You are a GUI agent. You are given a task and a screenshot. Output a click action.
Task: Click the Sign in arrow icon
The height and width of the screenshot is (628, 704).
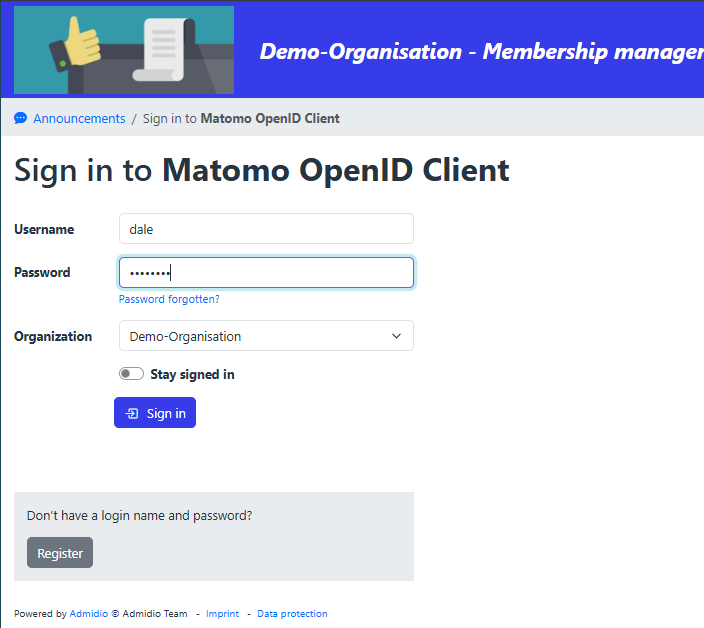click(x=132, y=413)
